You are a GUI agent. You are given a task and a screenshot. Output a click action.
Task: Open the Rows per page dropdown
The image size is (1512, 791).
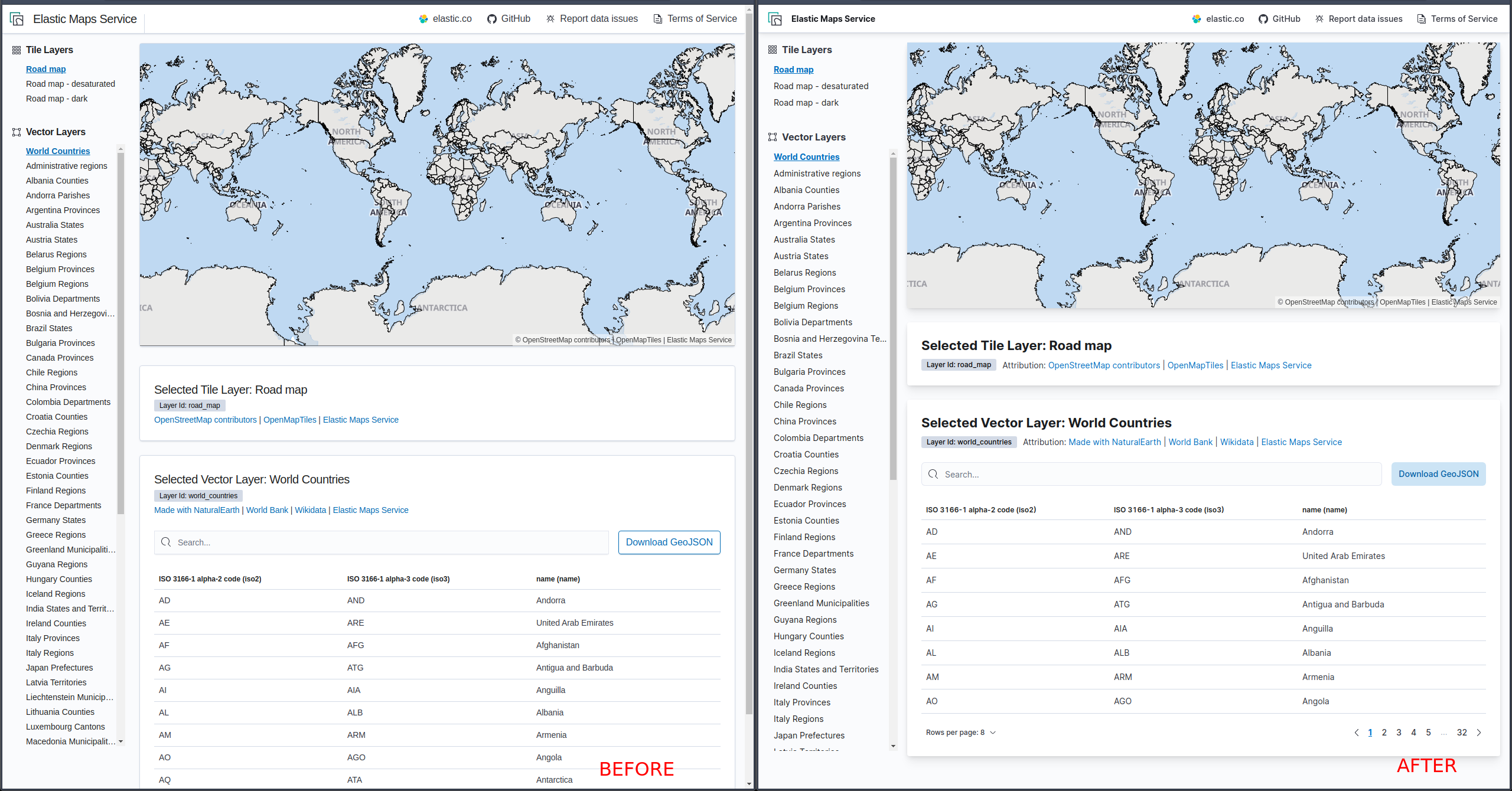click(960, 733)
